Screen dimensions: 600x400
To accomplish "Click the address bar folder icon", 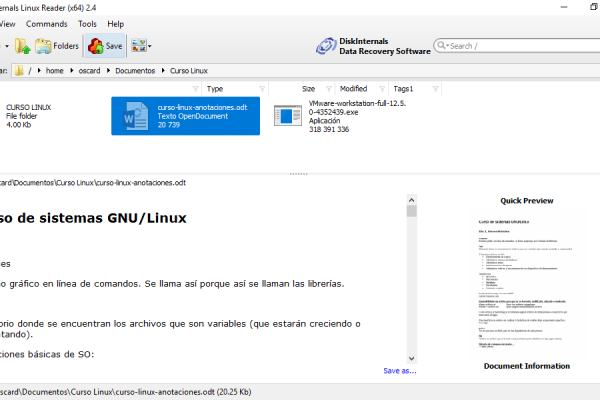I will click(x=19, y=71).
